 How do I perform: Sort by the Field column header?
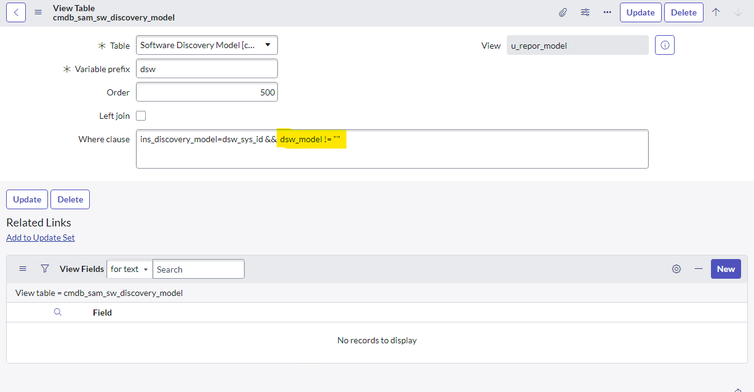(102, 313)
